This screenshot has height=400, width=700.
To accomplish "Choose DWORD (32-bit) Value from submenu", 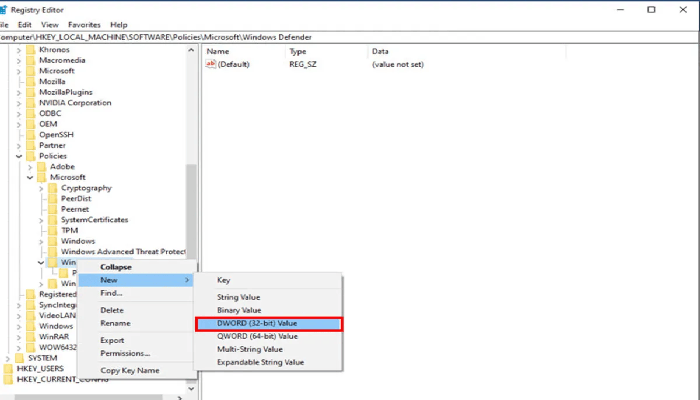I will point(267,323).
